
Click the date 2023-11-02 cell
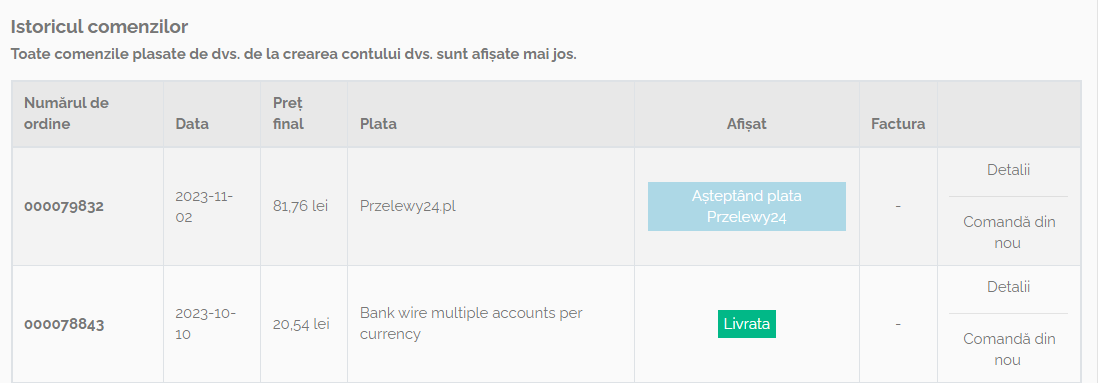pyautogui.click(x=205, y=207)
